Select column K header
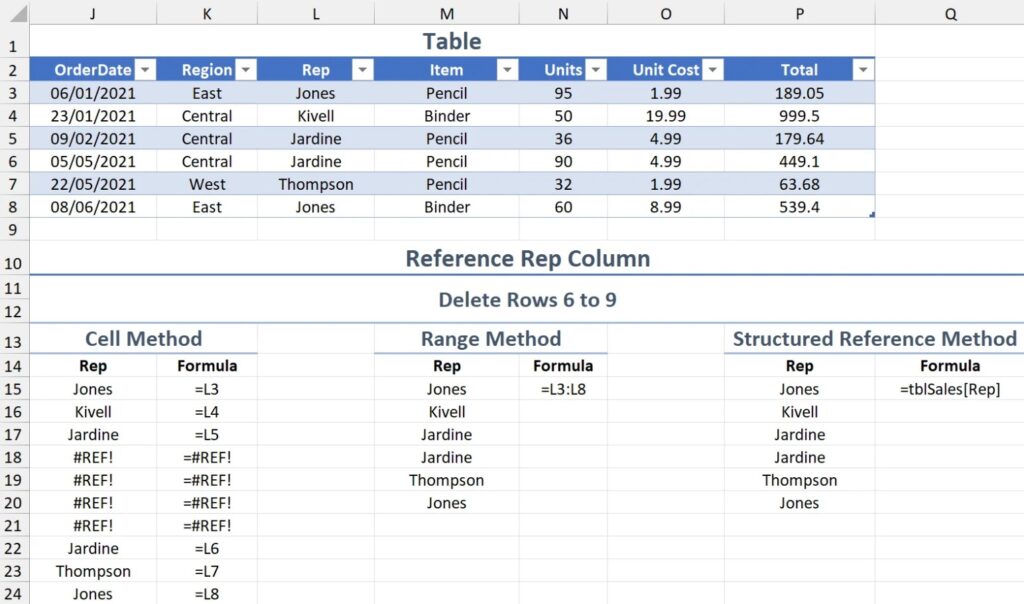The image size is (1024, 604). pyautogui.click(x=207, y=13)
